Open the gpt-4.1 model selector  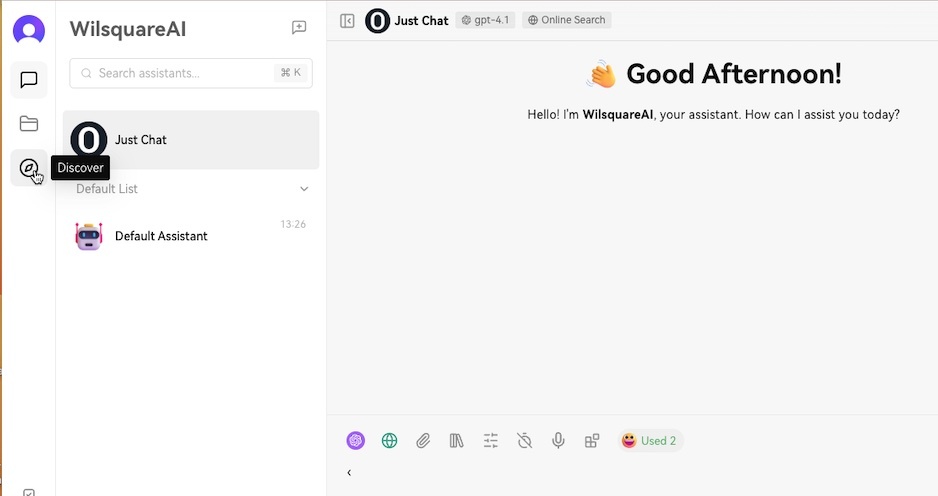(485, 20)
